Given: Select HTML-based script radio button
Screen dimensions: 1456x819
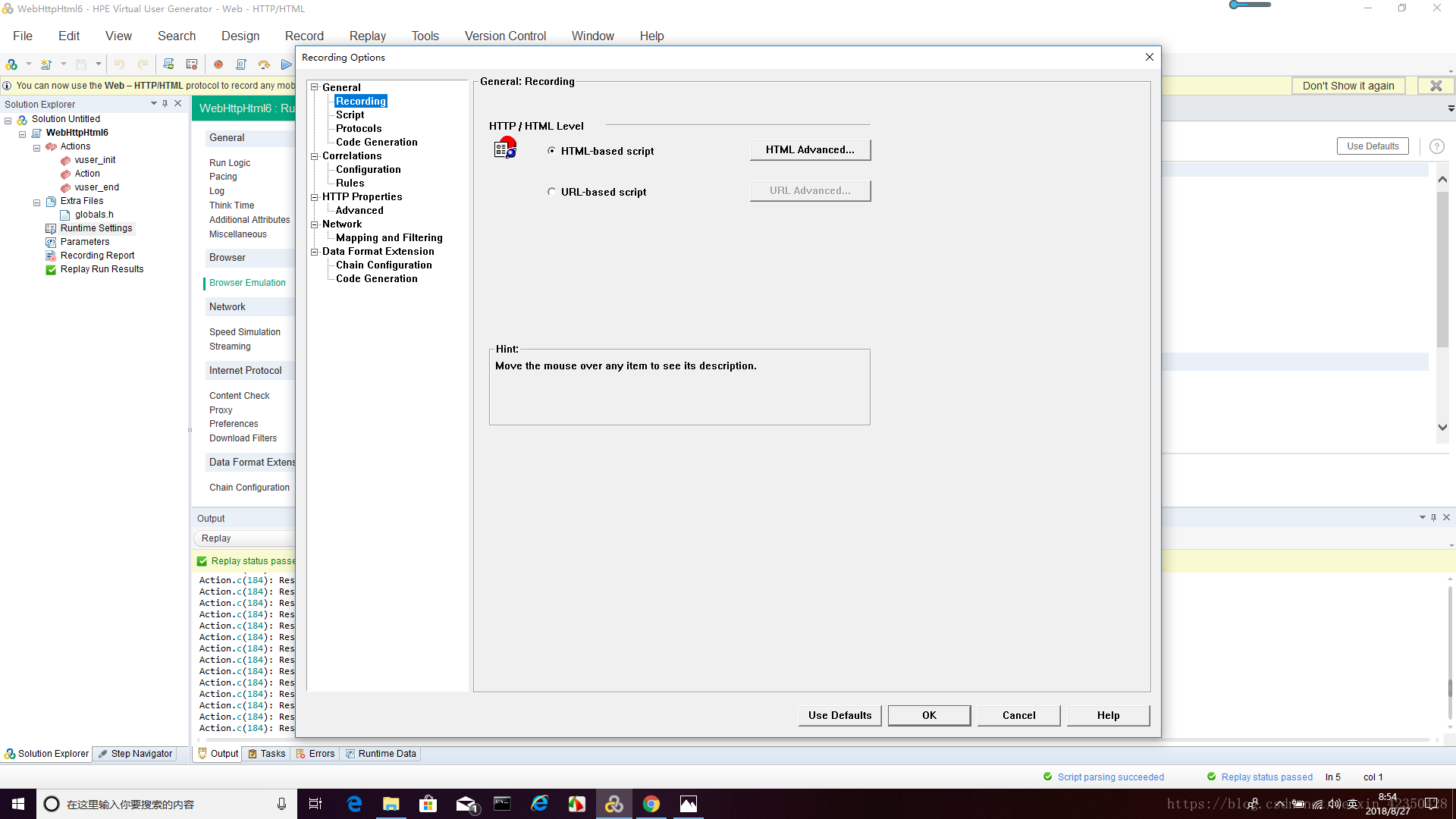Looking at the screenshot, I should coord(551,151).
